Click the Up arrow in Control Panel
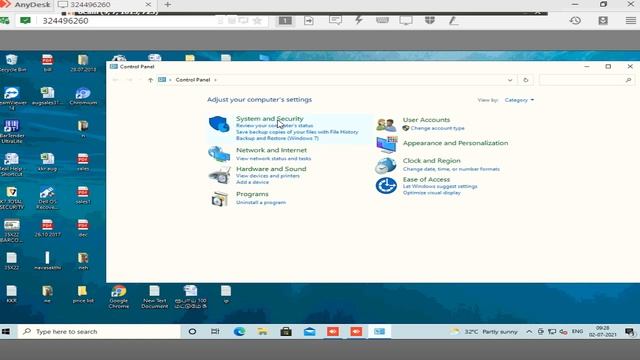This screenshot has width=640, height=360. click(150, 80)
